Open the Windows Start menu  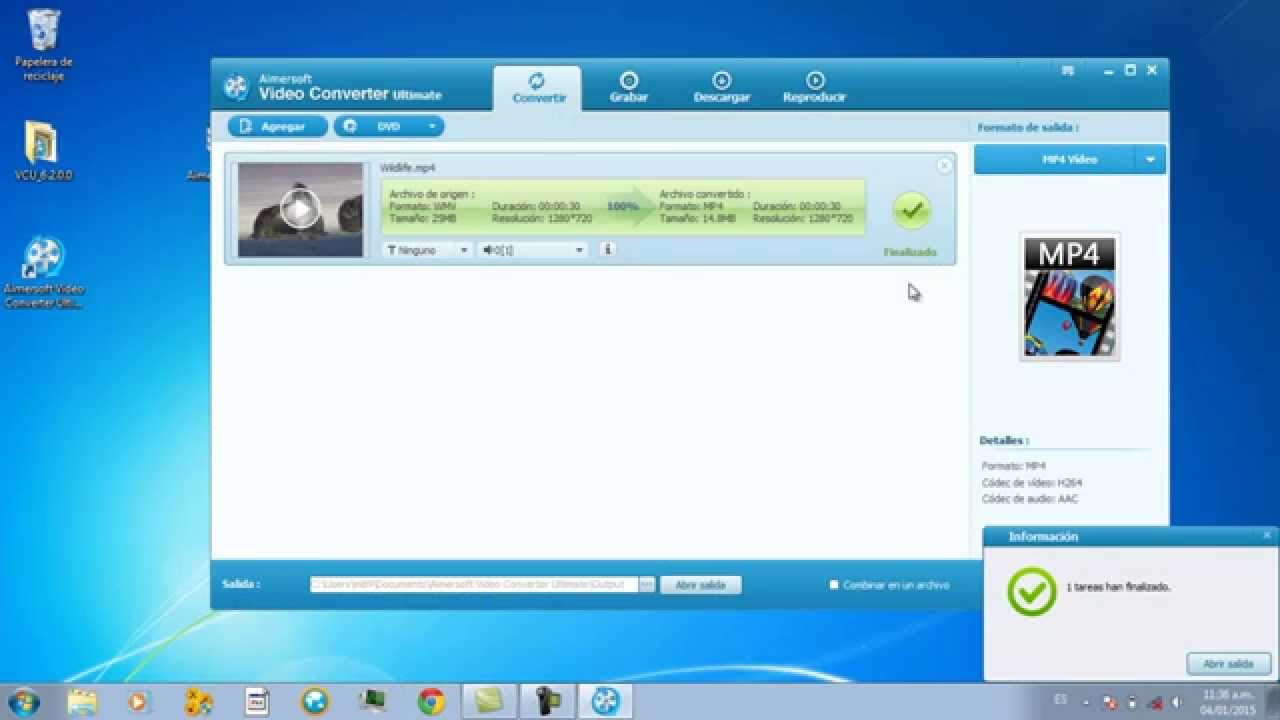click(25, 701)
